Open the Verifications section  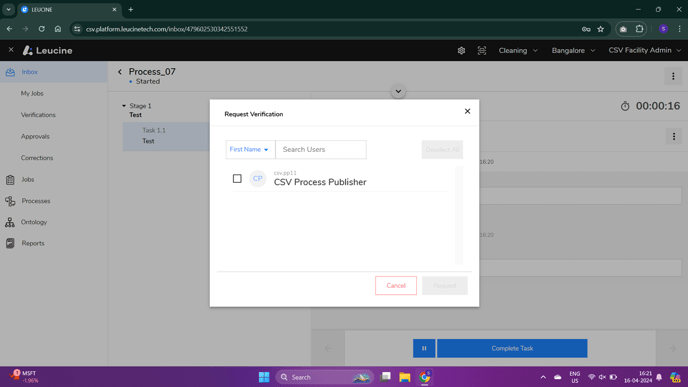click(38, 115)
